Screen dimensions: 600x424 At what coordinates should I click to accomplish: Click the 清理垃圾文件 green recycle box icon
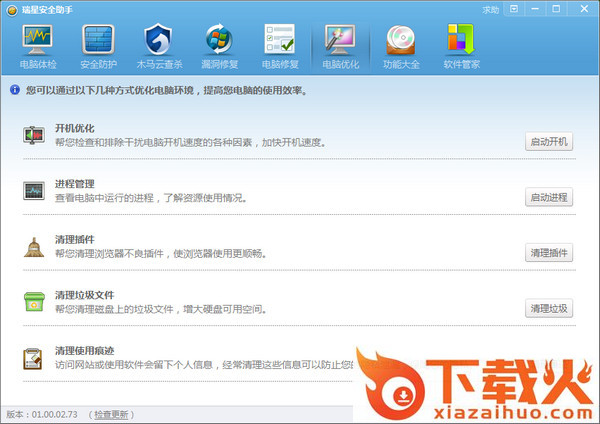[34, 302]
